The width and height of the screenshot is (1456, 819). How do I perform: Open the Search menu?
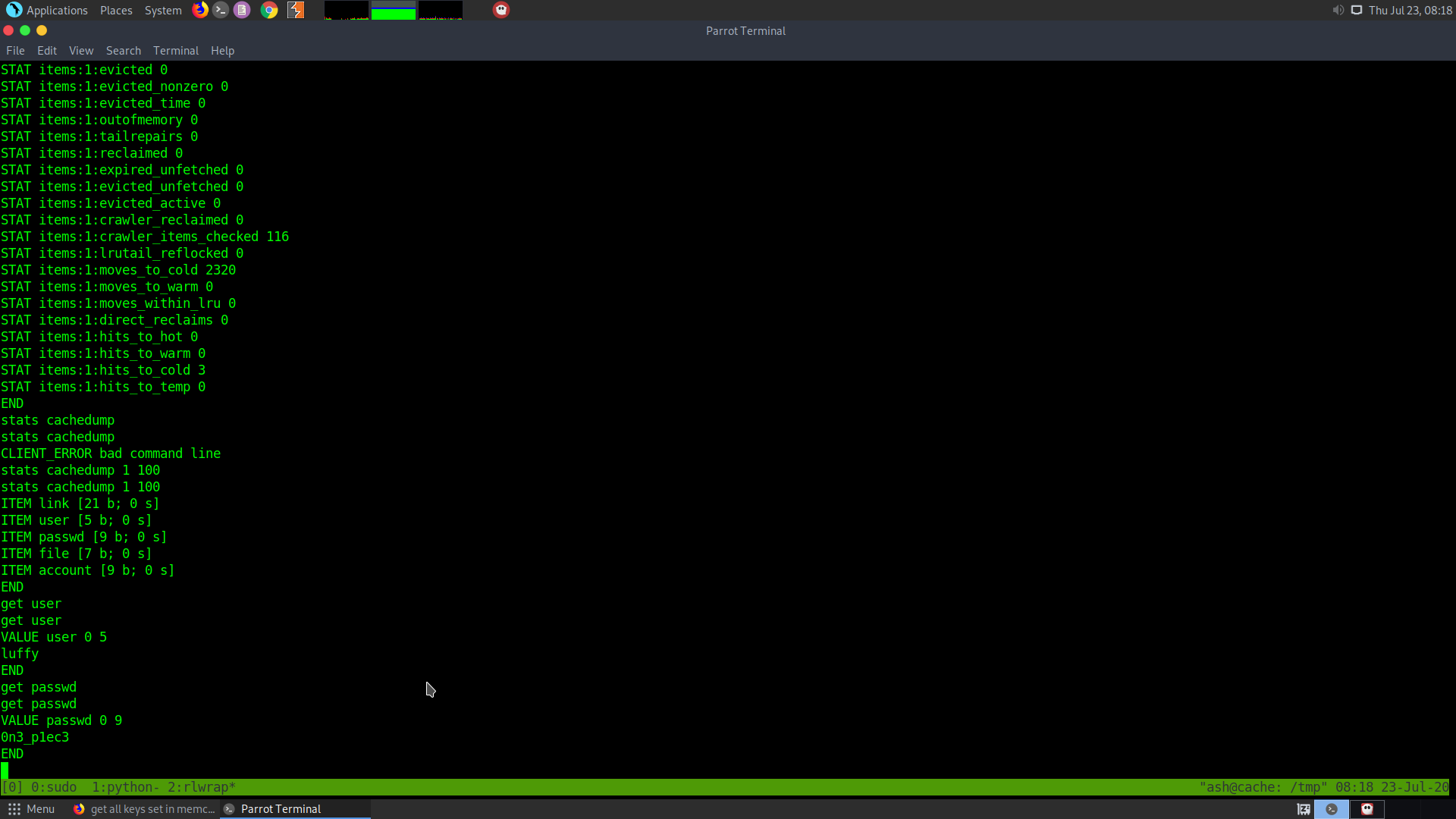[x=124, y=51]
